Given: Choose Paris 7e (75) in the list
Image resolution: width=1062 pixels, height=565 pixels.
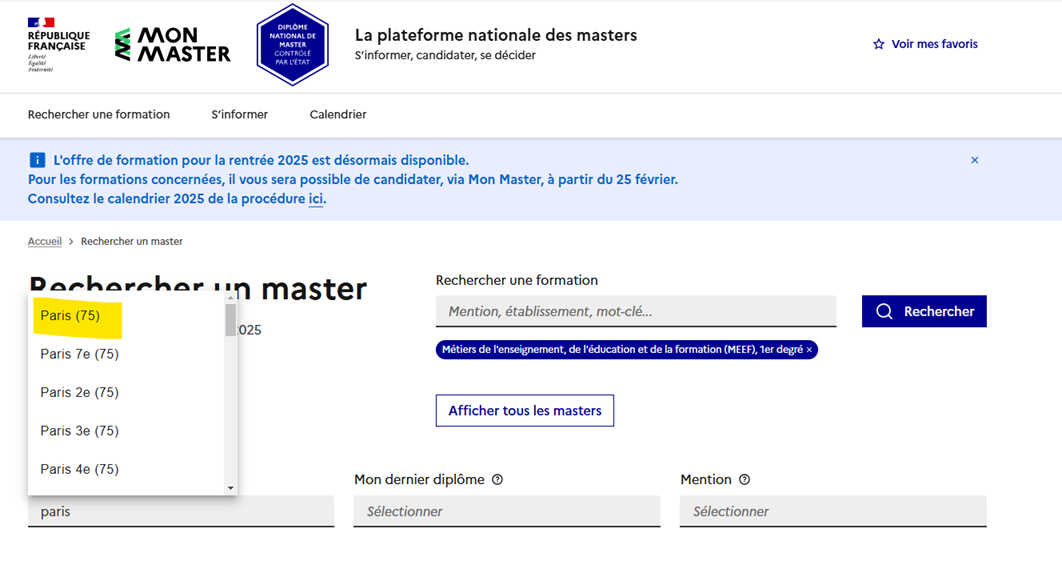Looking at the screenshot, I should [79, 354].
